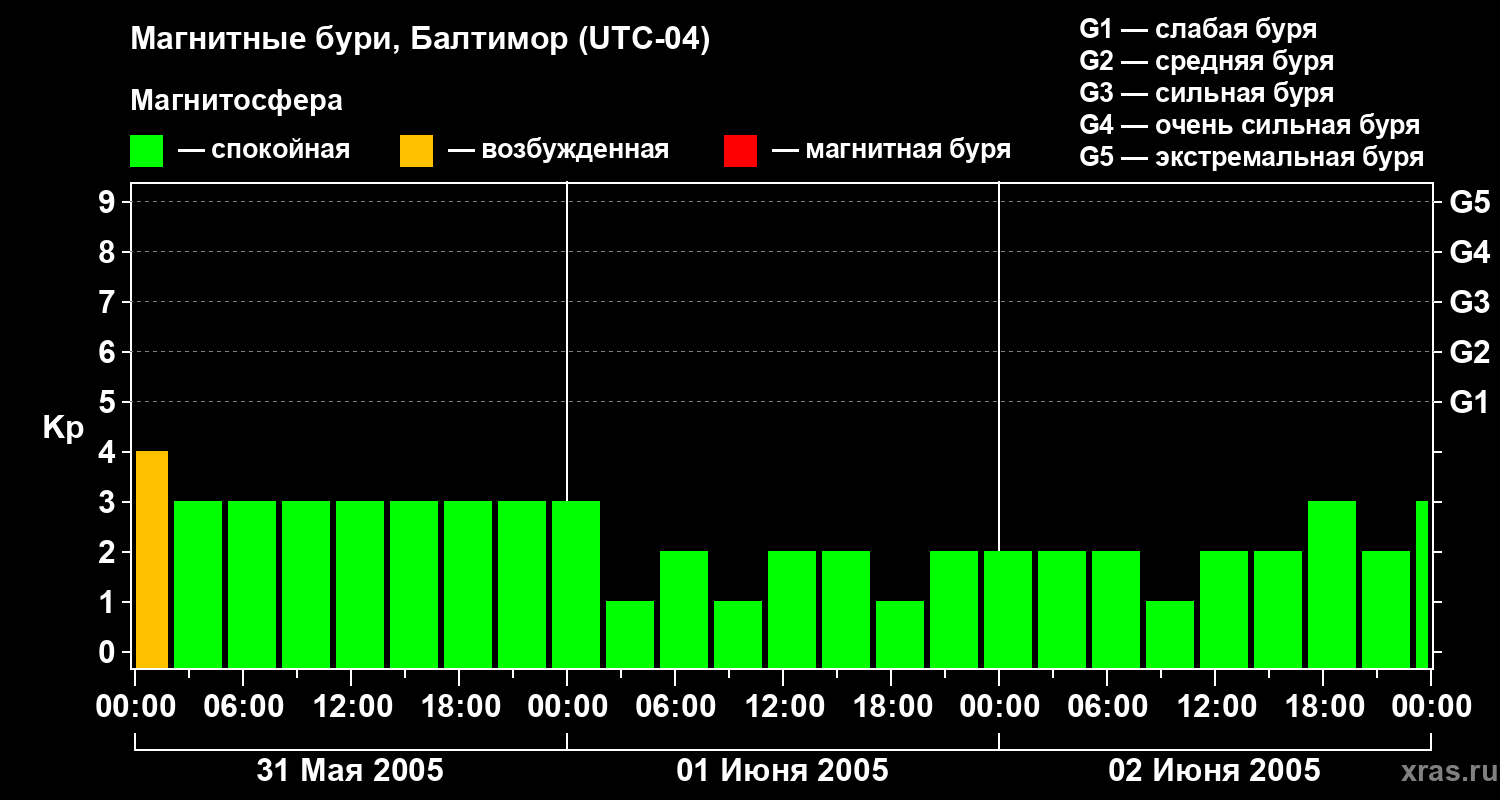Click the "G4" label on the right axis
1500x800 pixels.
tap(1469, 253)
